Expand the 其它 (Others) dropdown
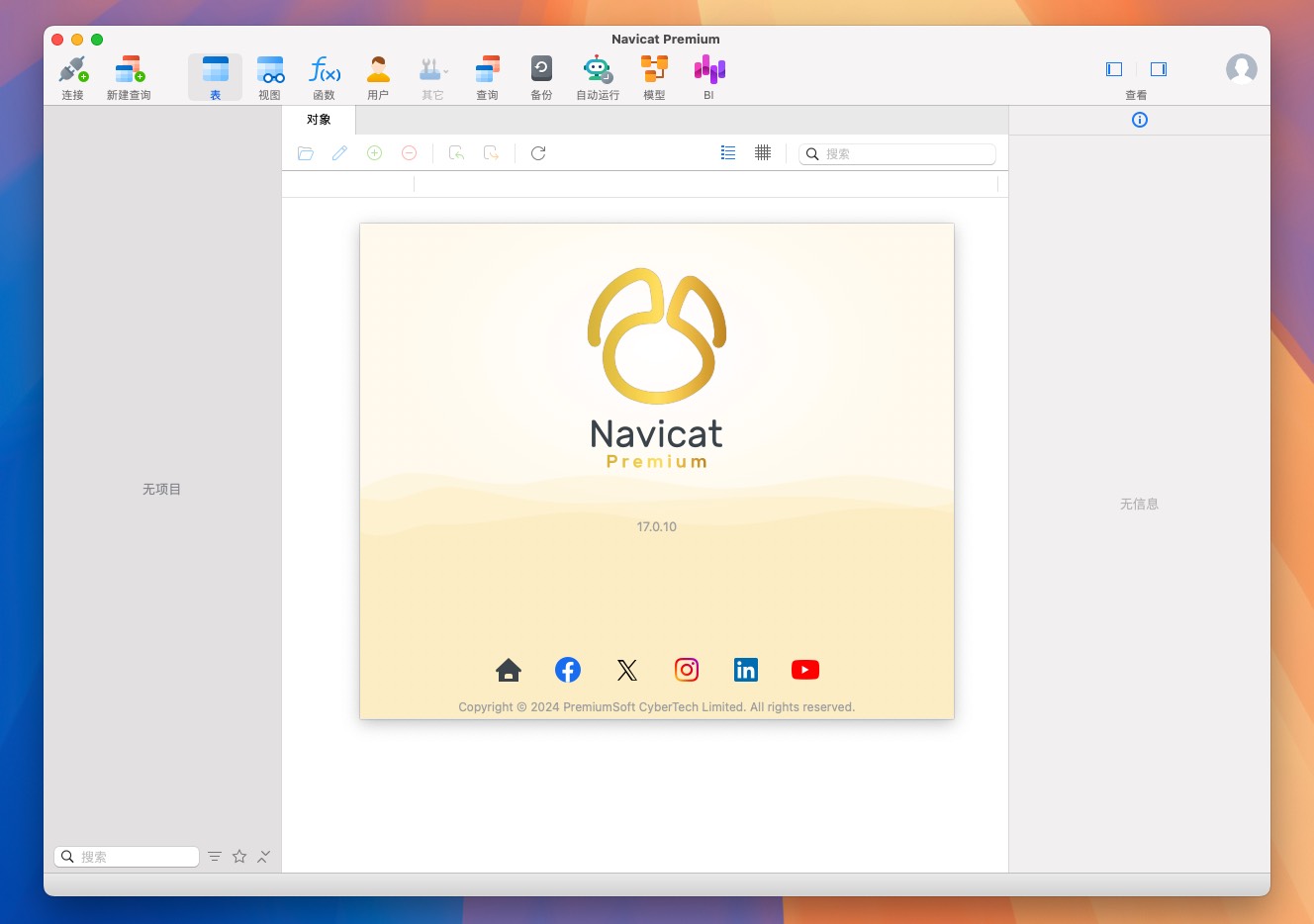 tap(433, 77)
